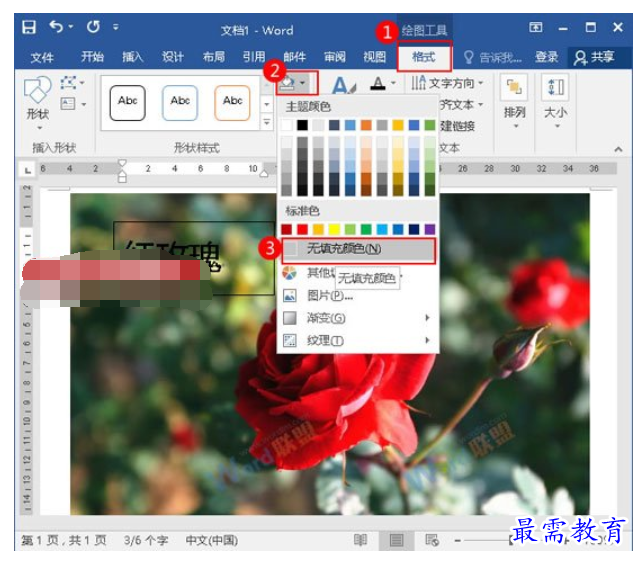Click the next-row arrow of shape styles gallery
This screenshot has height=562, width=634.
click(x=267, y=104)
